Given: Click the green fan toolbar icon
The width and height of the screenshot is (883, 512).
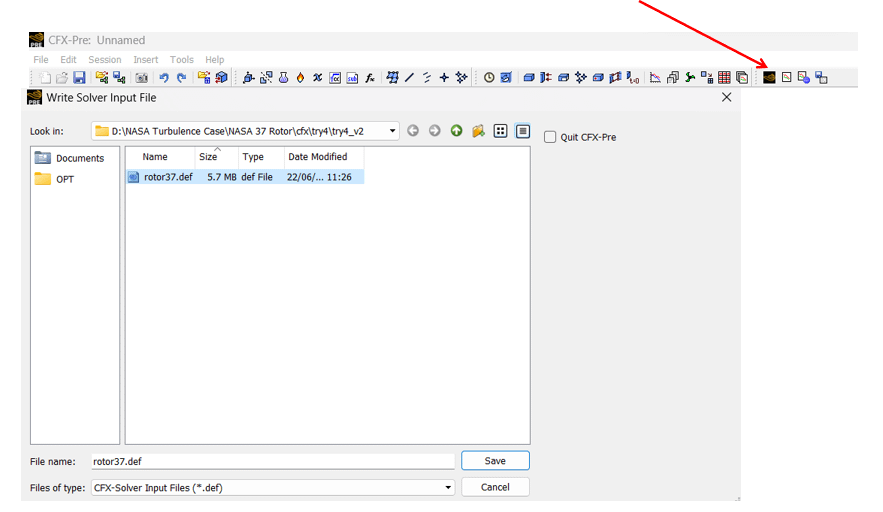Looking at the screenshot, I should click(x=690, y=78).
